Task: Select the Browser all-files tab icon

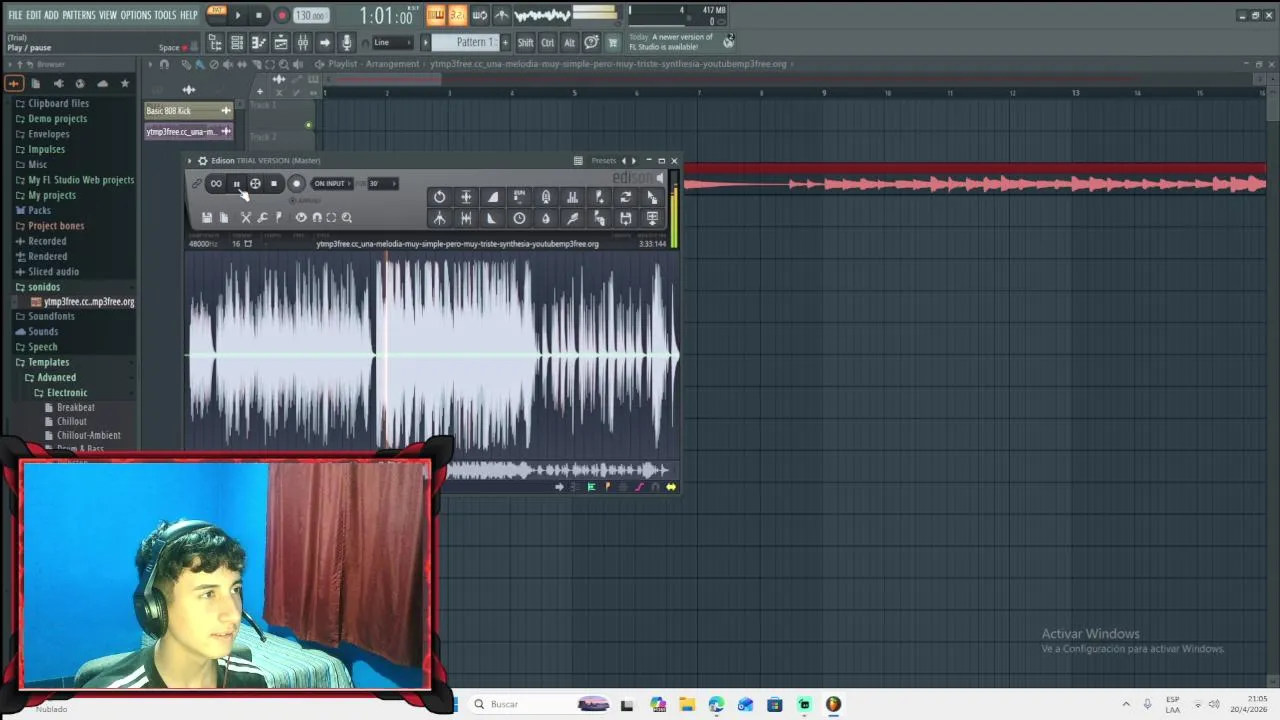Action: (36, 84)
